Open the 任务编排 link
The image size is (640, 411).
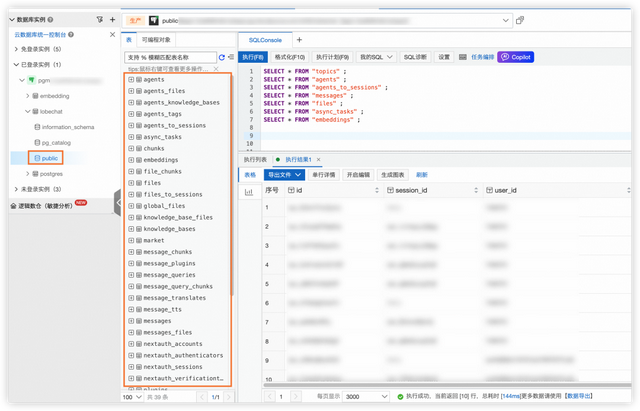[x=482, y=57]
